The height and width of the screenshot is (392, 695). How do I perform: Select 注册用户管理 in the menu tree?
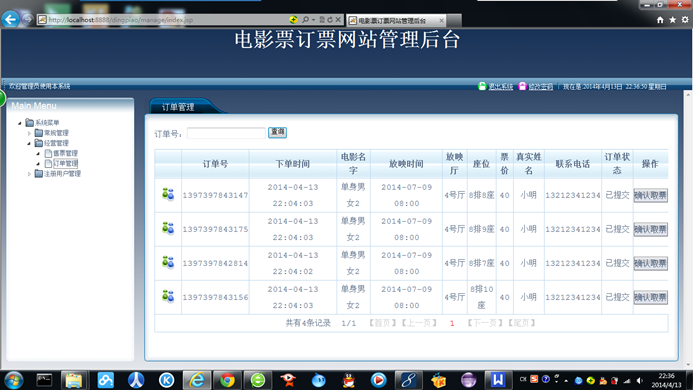coord(62,174)
